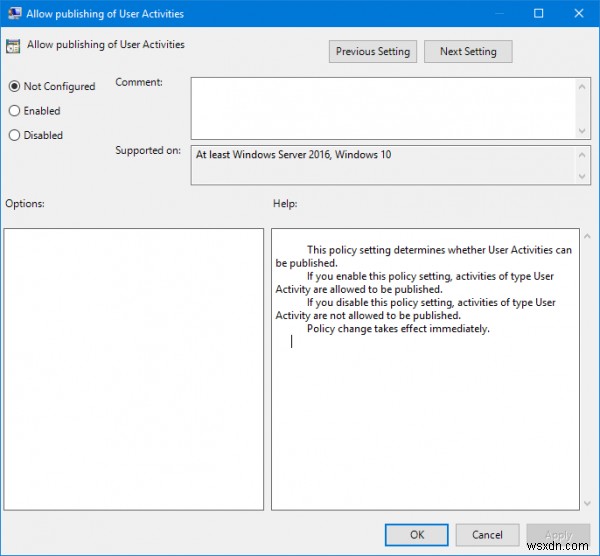Click the Supported on scroll up arrow

582,155
